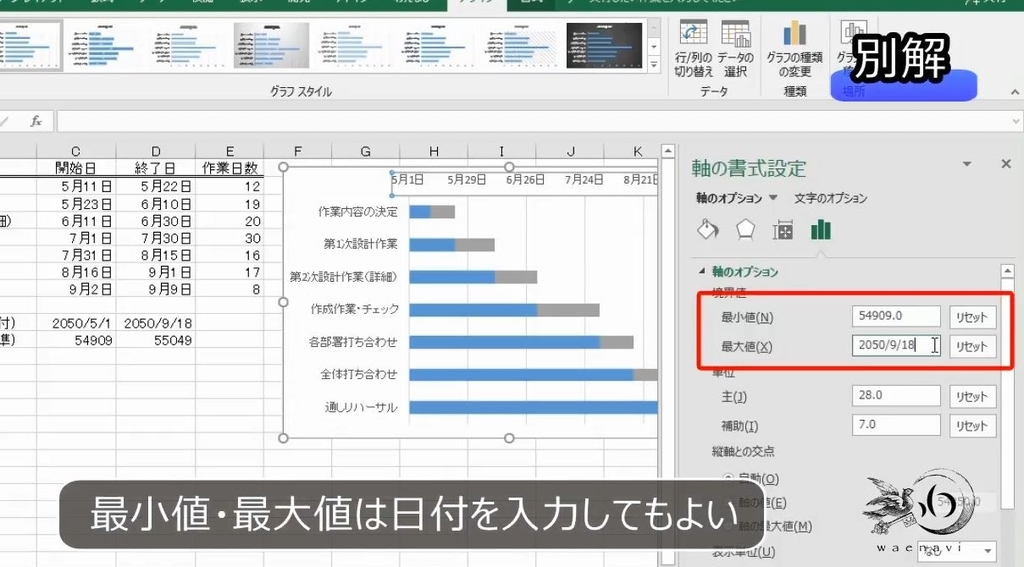Viewport: 1024px width, 567px height.
Task: Select gray bar of 作成作業・チェック
Action: pyautogui.click(x=568, y=310)
